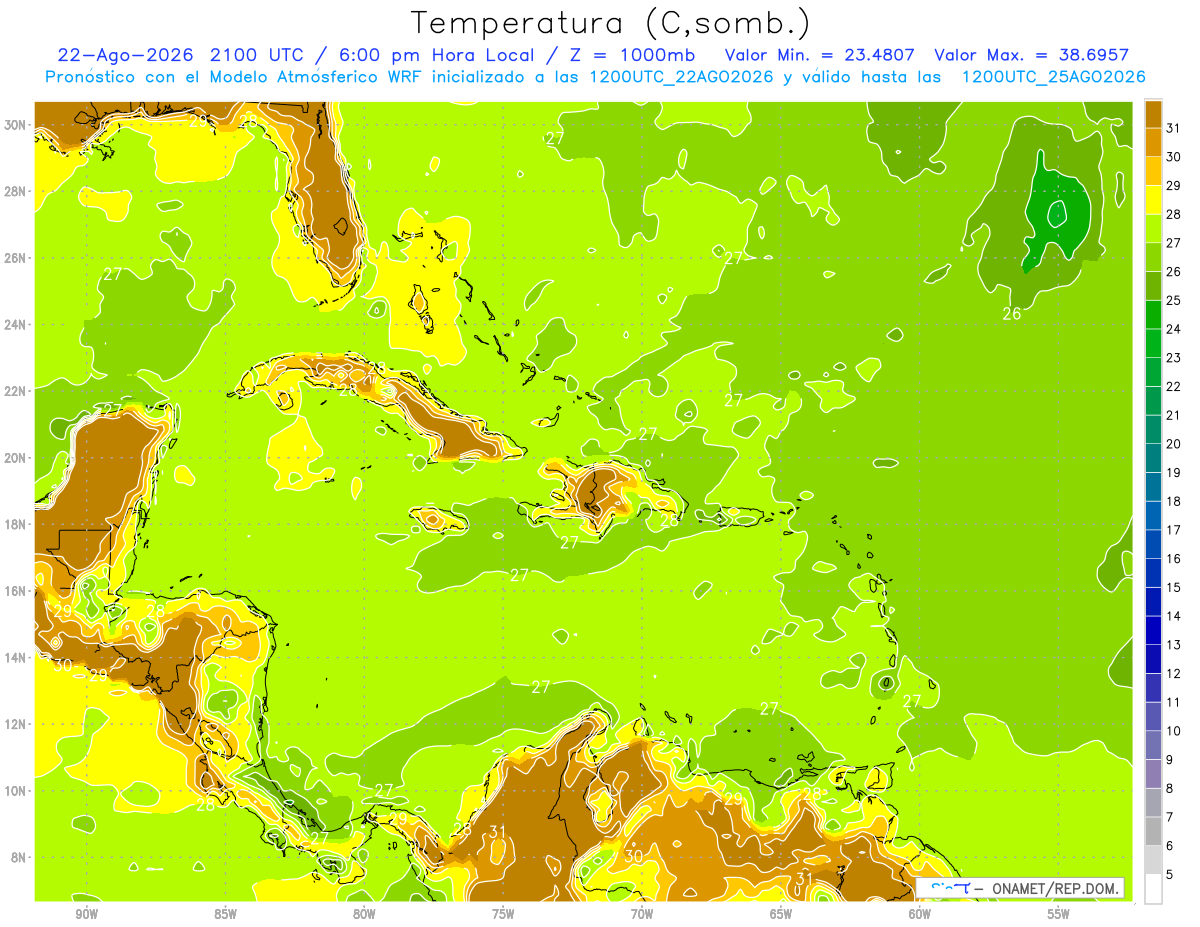Click the white swatch below legend value 5

point(1153,889)
